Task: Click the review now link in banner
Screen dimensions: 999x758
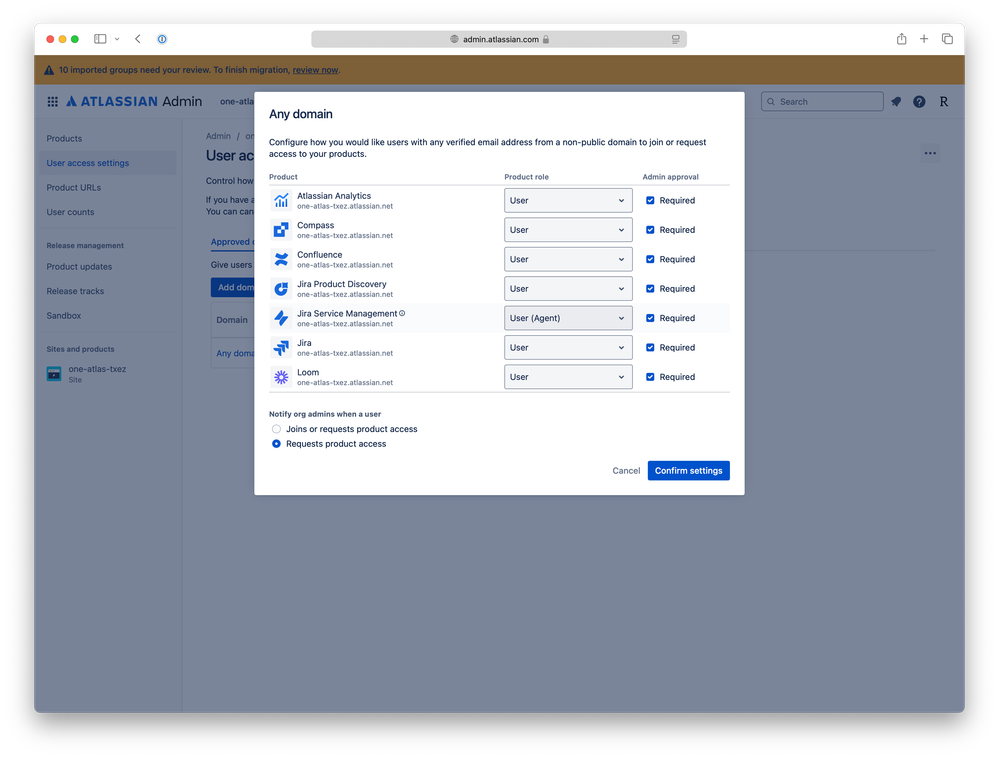Action: [315, 70]
